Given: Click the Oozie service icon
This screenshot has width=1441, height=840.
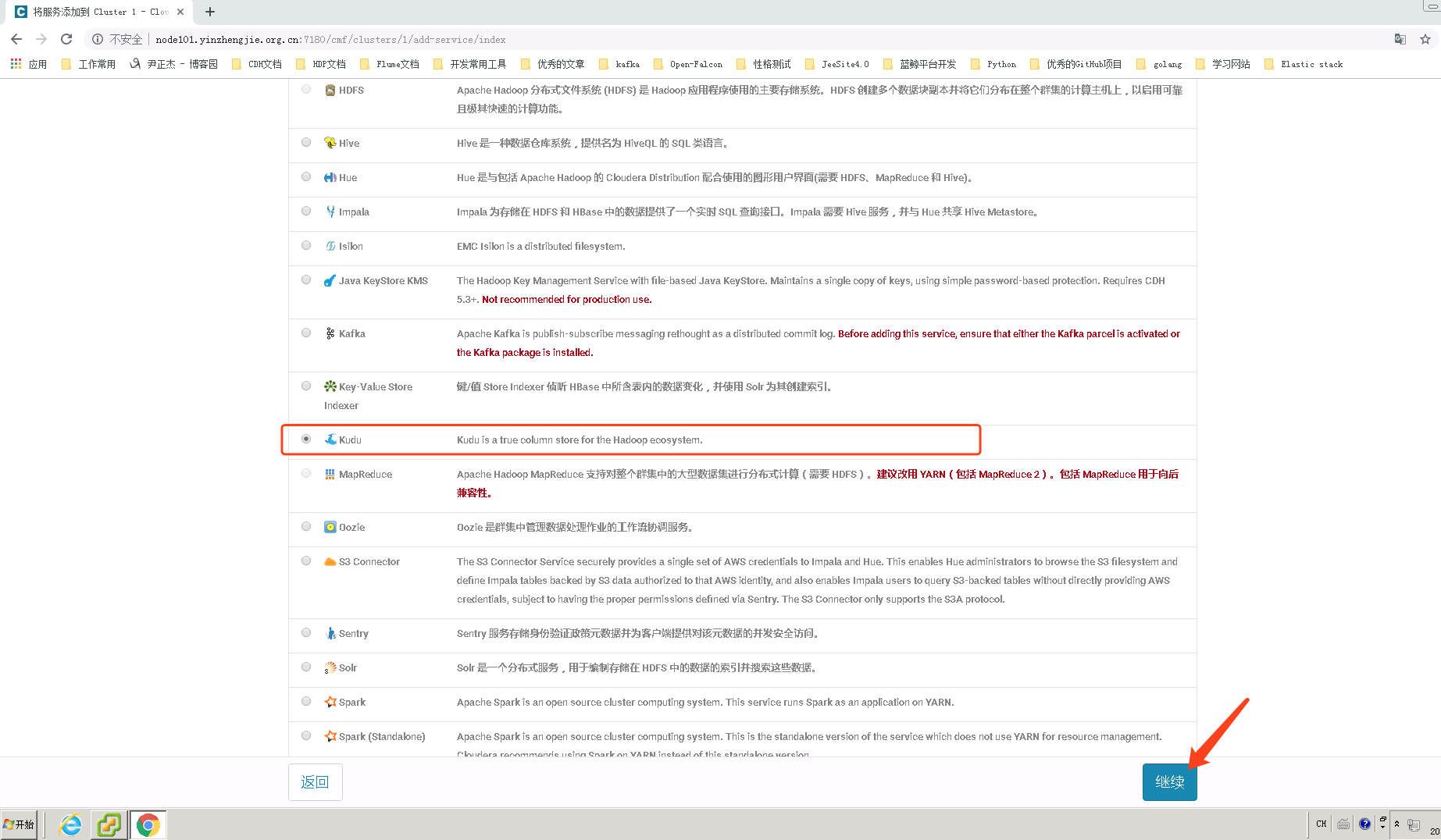Looking at the screenshot, I should coord(330,527).
